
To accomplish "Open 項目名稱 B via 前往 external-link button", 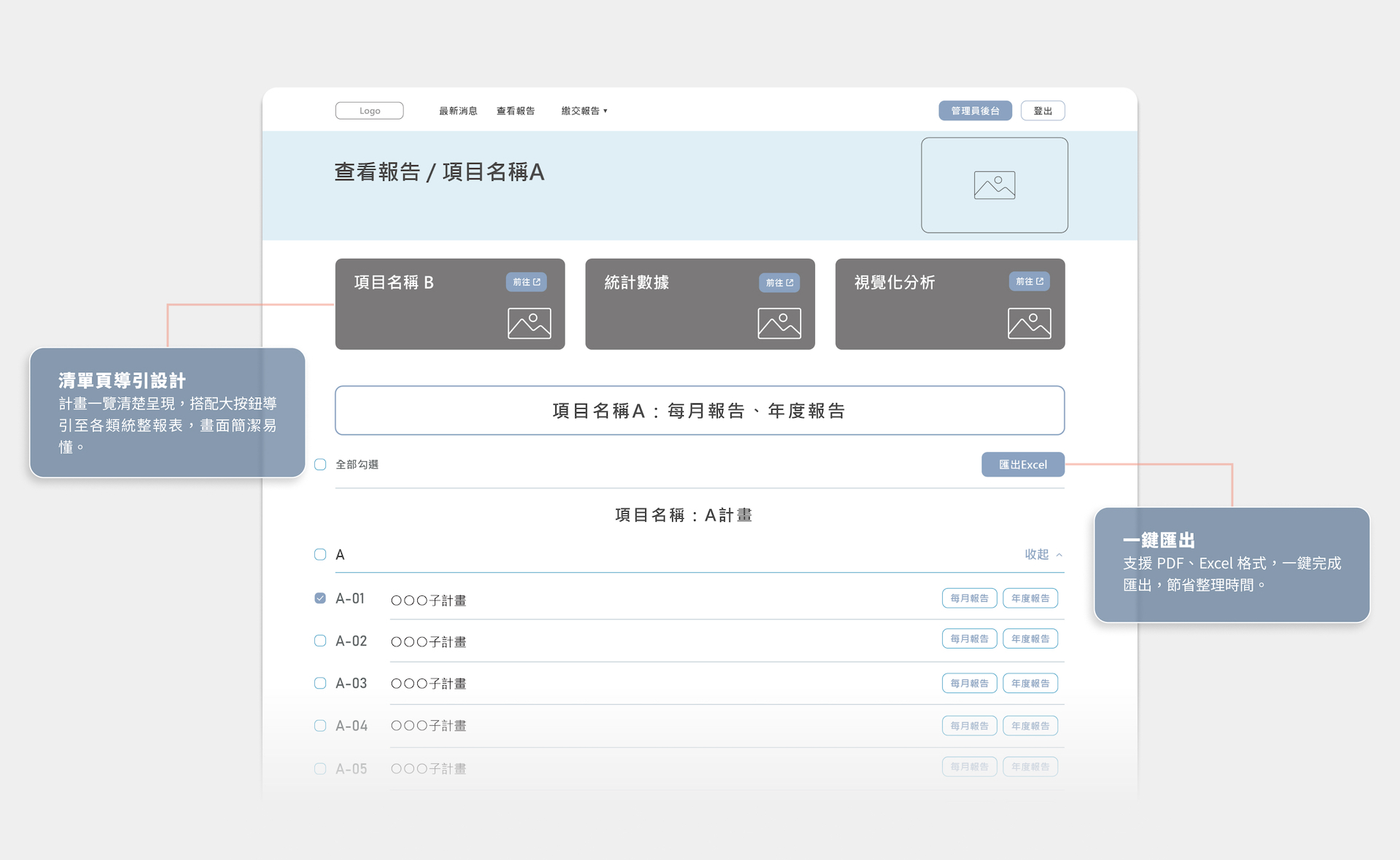I will (x=526, y=282).
